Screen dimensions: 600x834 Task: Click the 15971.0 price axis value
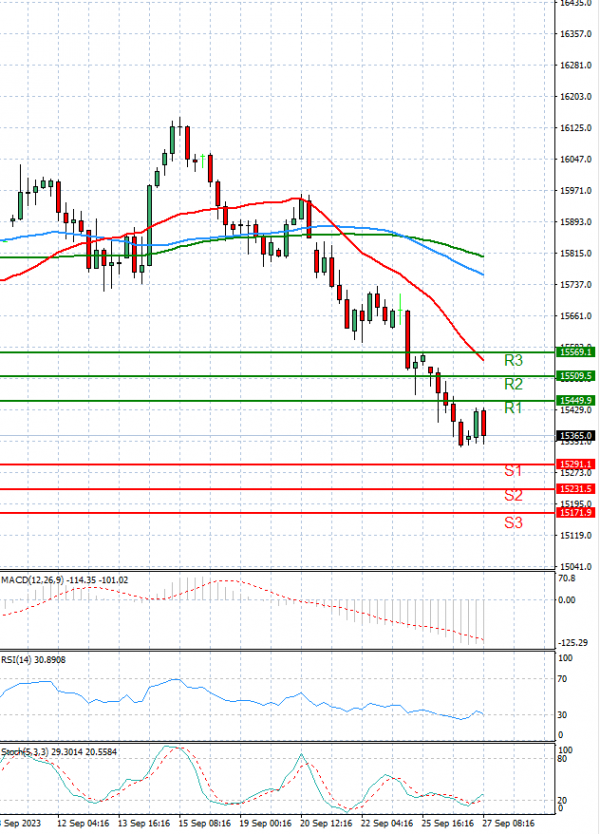576,191
